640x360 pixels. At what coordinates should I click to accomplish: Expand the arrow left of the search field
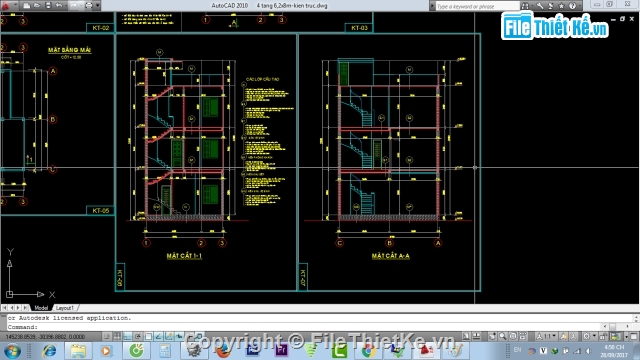point(432,6)
